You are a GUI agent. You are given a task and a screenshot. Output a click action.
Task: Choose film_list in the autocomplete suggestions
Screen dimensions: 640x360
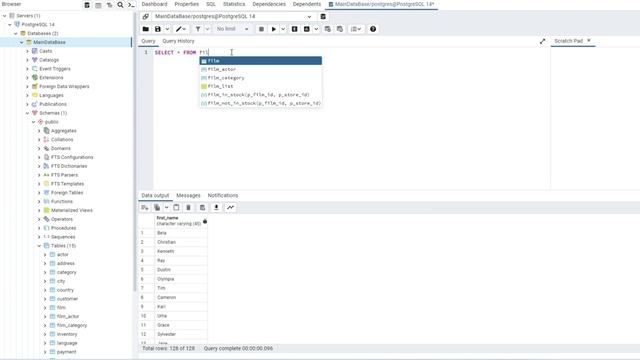[260, 87]
